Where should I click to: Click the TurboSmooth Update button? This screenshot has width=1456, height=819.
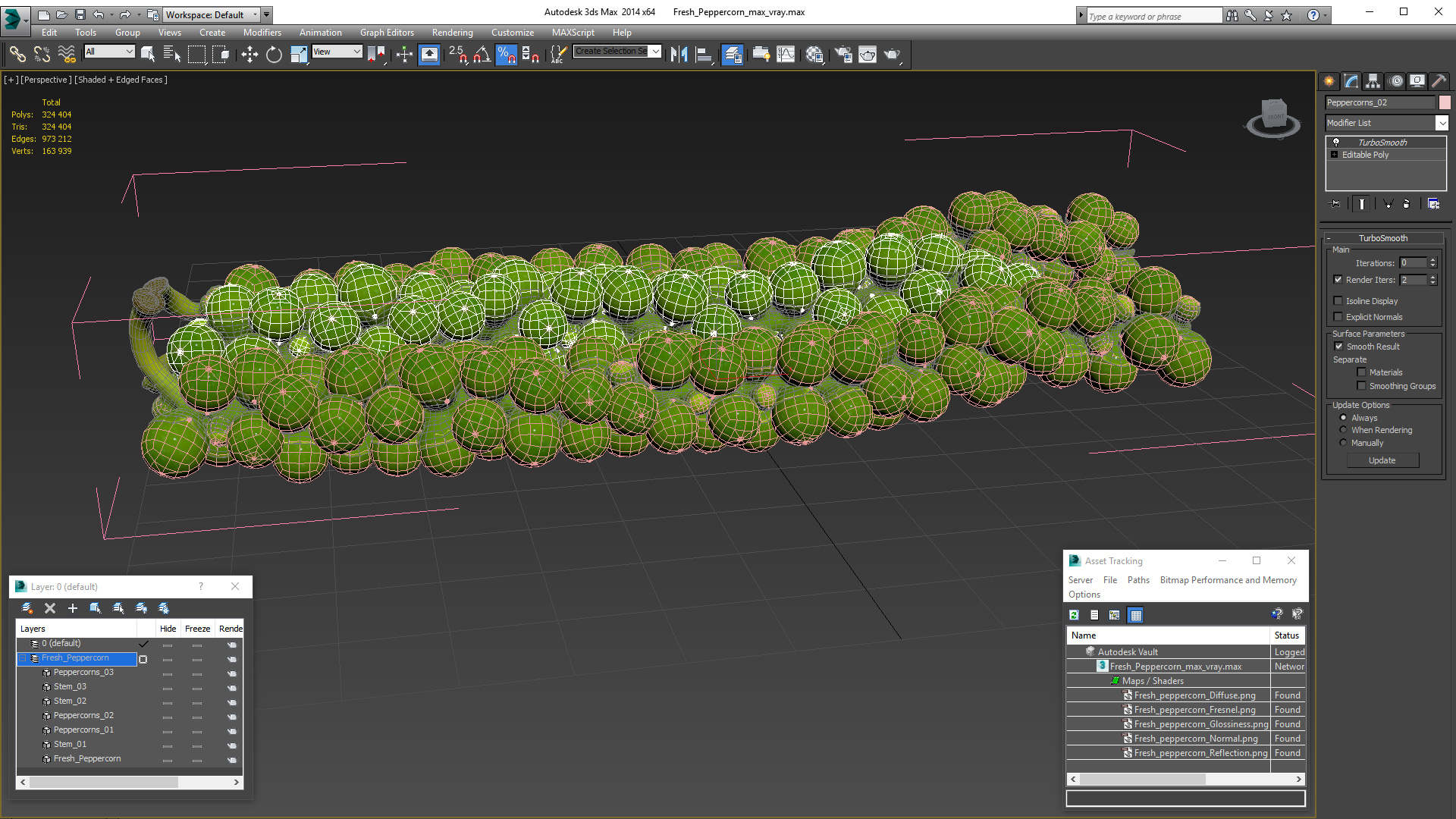tap(1382, 460)
